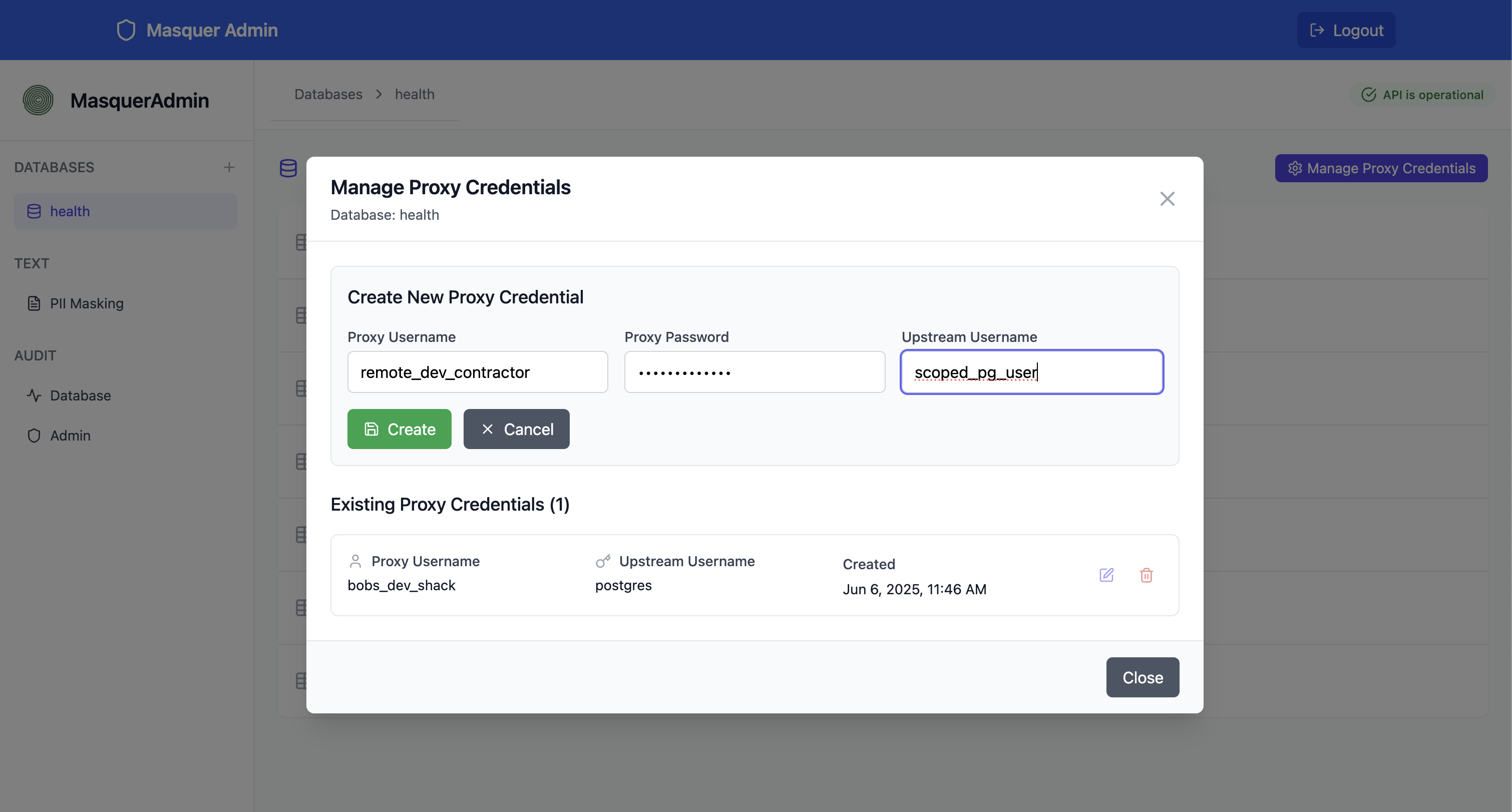Delete the bobs_dev_shack credential with trash icon
The width and height of the screenshot is (1512, 812).
pyautogui.click(x=1147, y=575)
